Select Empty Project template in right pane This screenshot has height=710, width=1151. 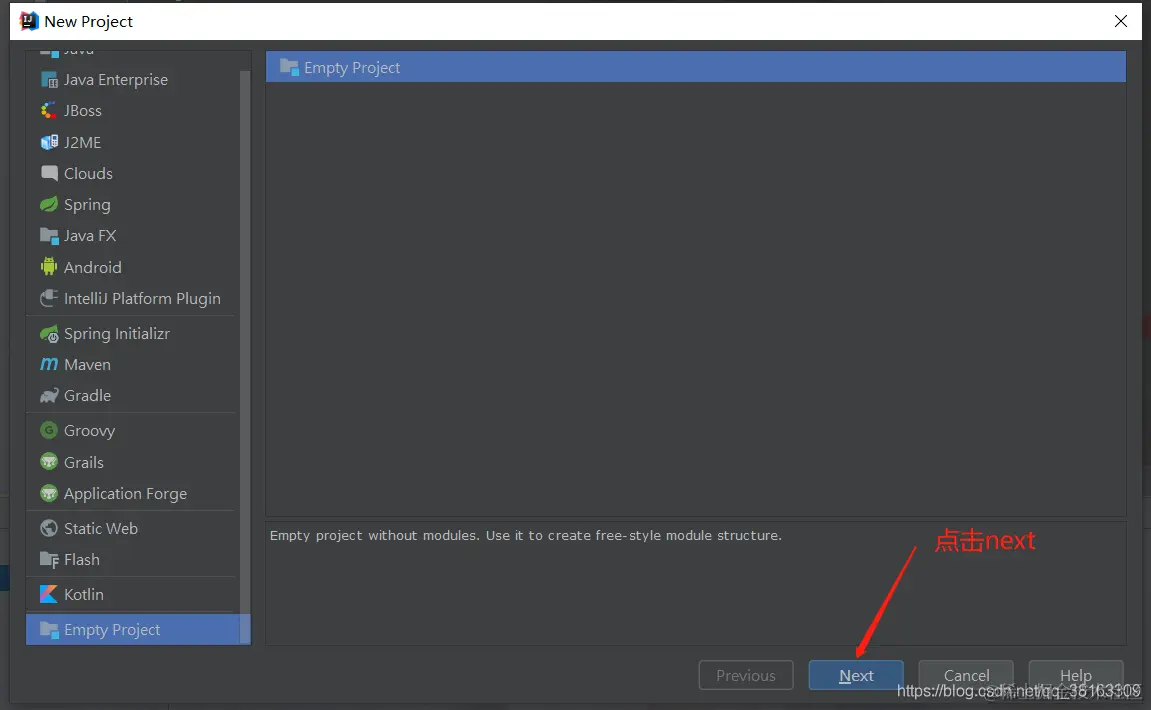695,67
